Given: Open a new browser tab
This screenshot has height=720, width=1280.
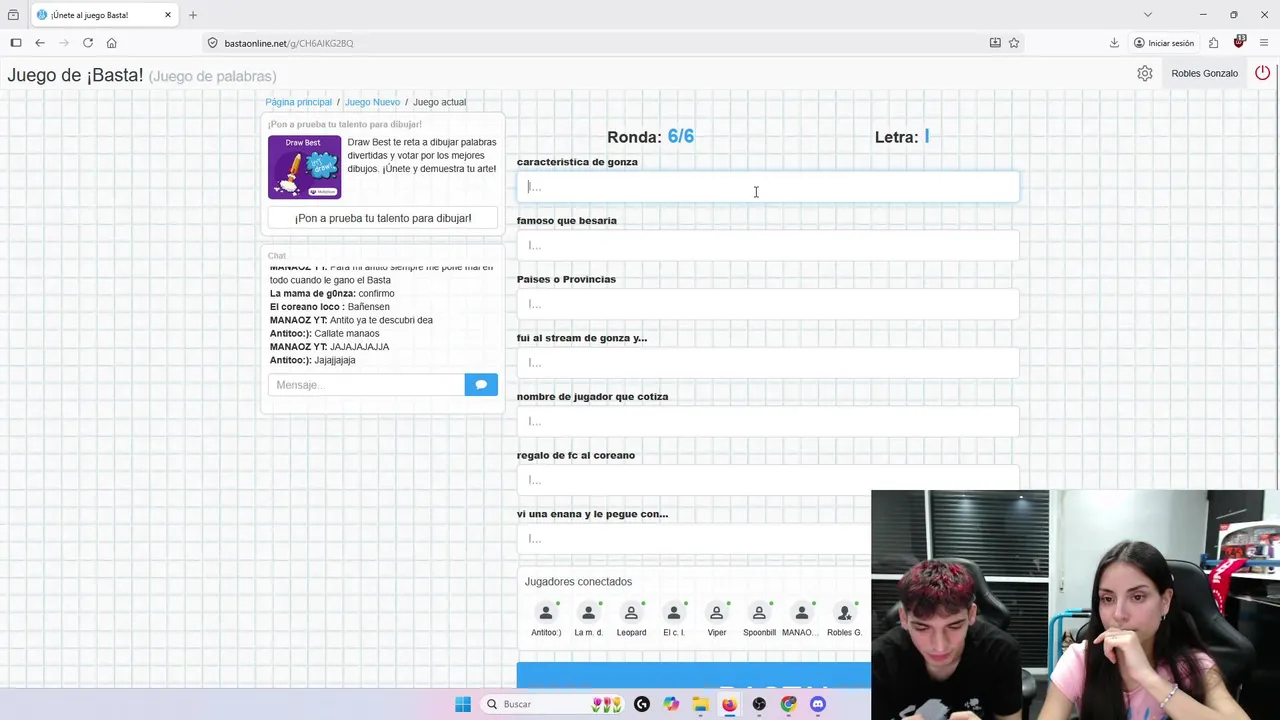Looking at the screenshot, I should tap(193, 15).
